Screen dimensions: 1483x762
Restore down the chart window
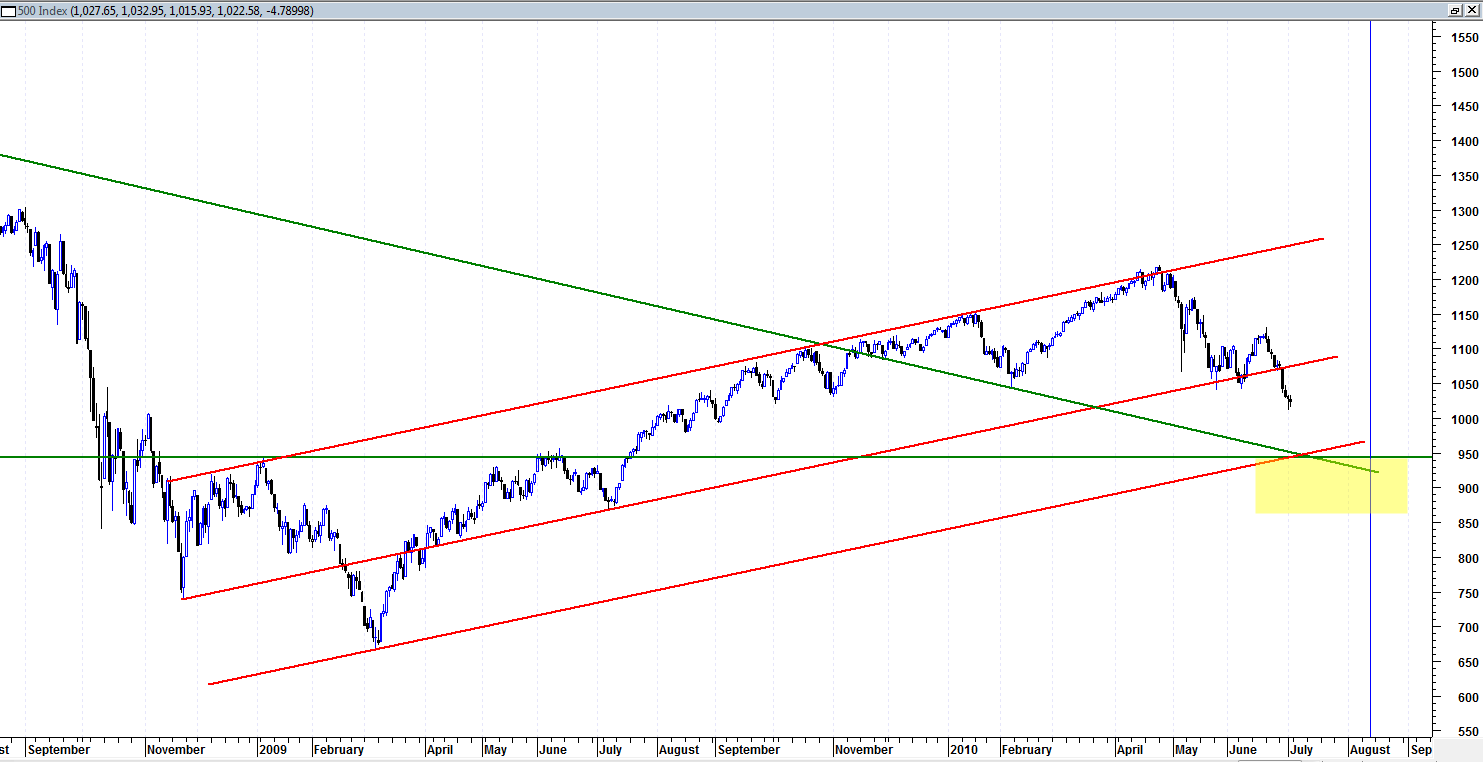tap(1455, 10)
